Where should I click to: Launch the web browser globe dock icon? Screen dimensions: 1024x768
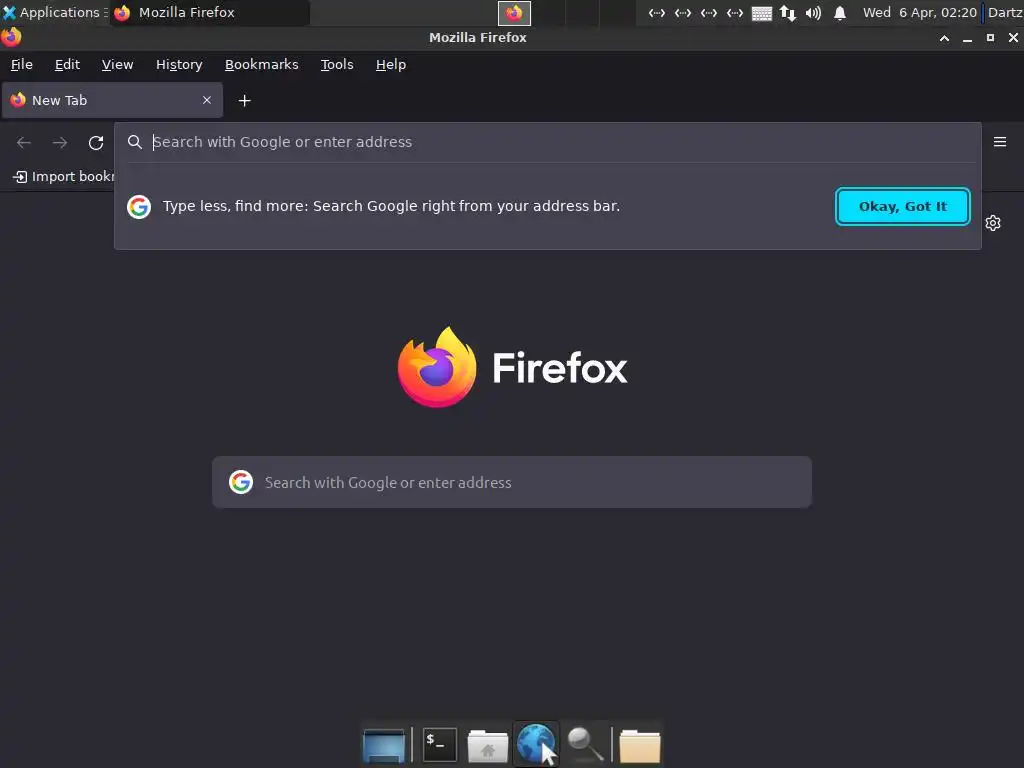(x=536, y=744)
